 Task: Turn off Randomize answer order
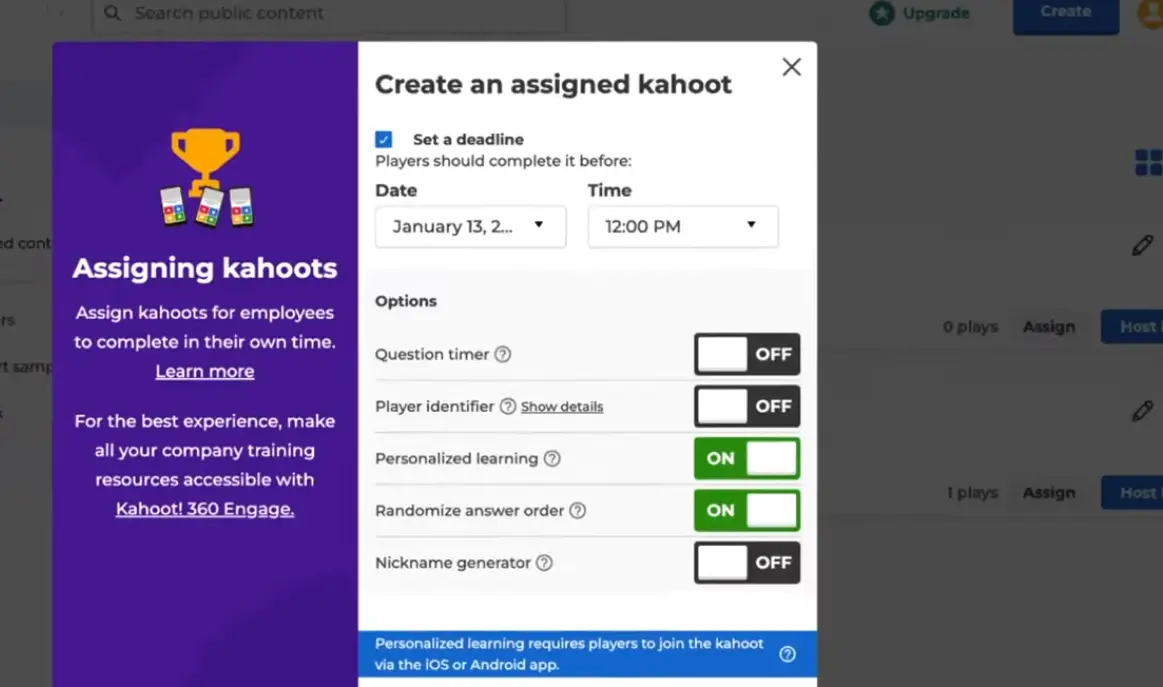(747, 511)
